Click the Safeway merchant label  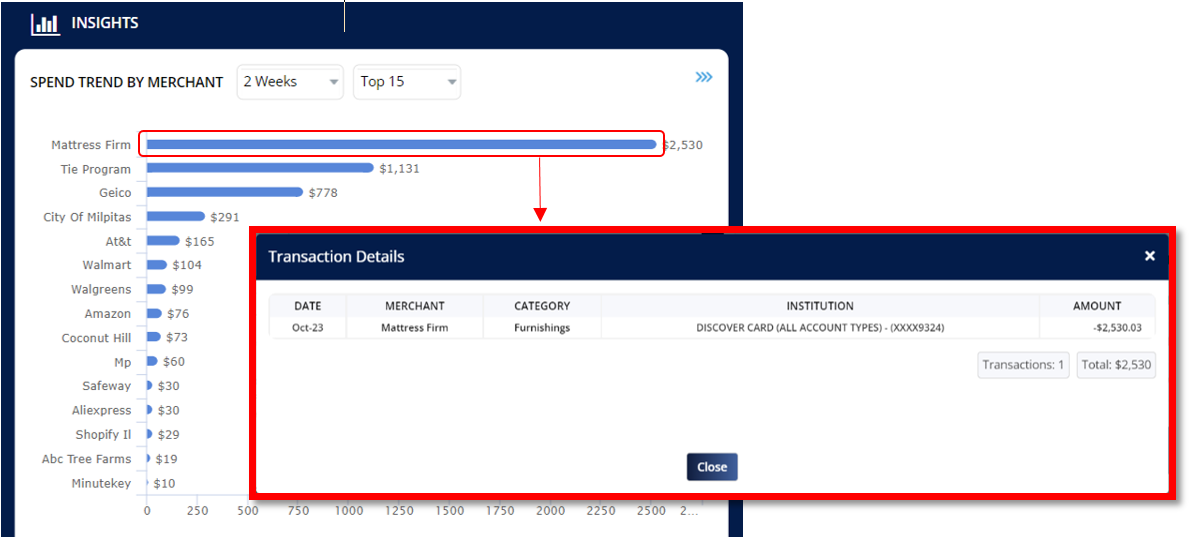pyautogui.click(x=107, y=386)
